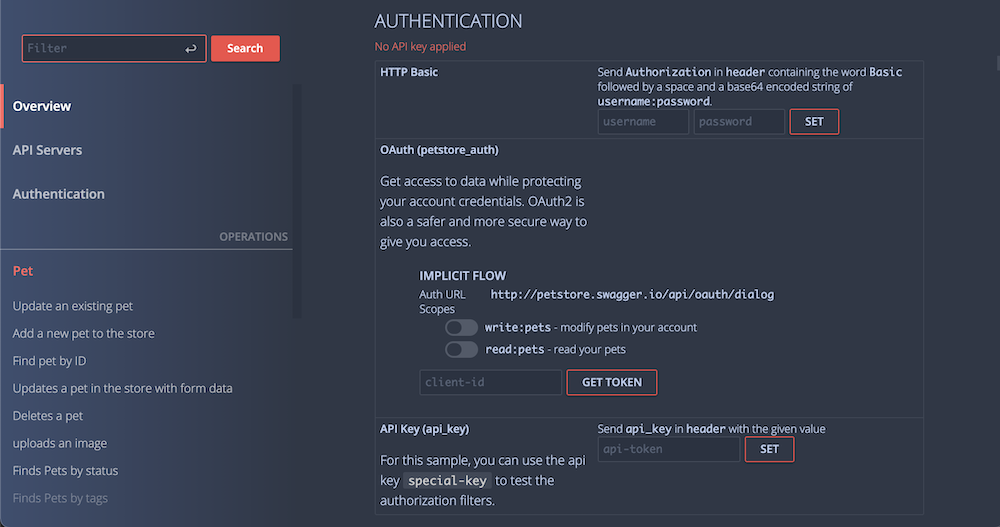Focus the username input field
Screen dimensions: 1000x527
[x=643, y=122]
